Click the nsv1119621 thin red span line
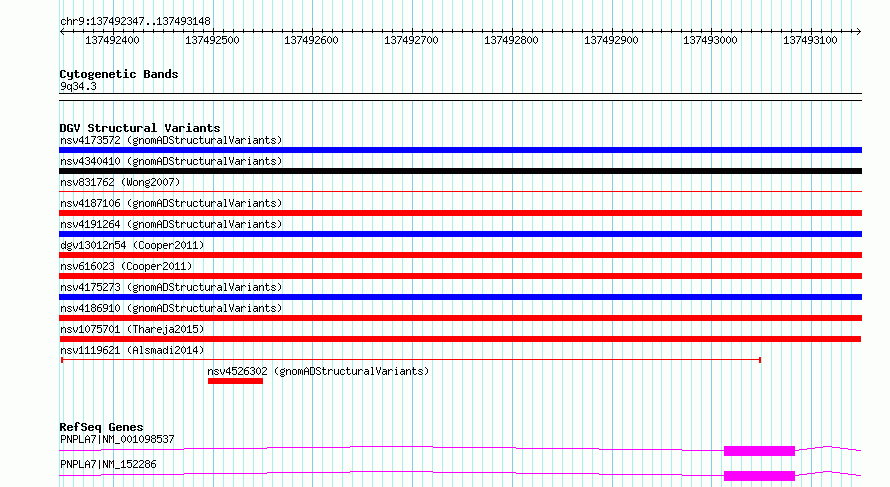Viewport: 890px width, 487px height. click(411, 360)
